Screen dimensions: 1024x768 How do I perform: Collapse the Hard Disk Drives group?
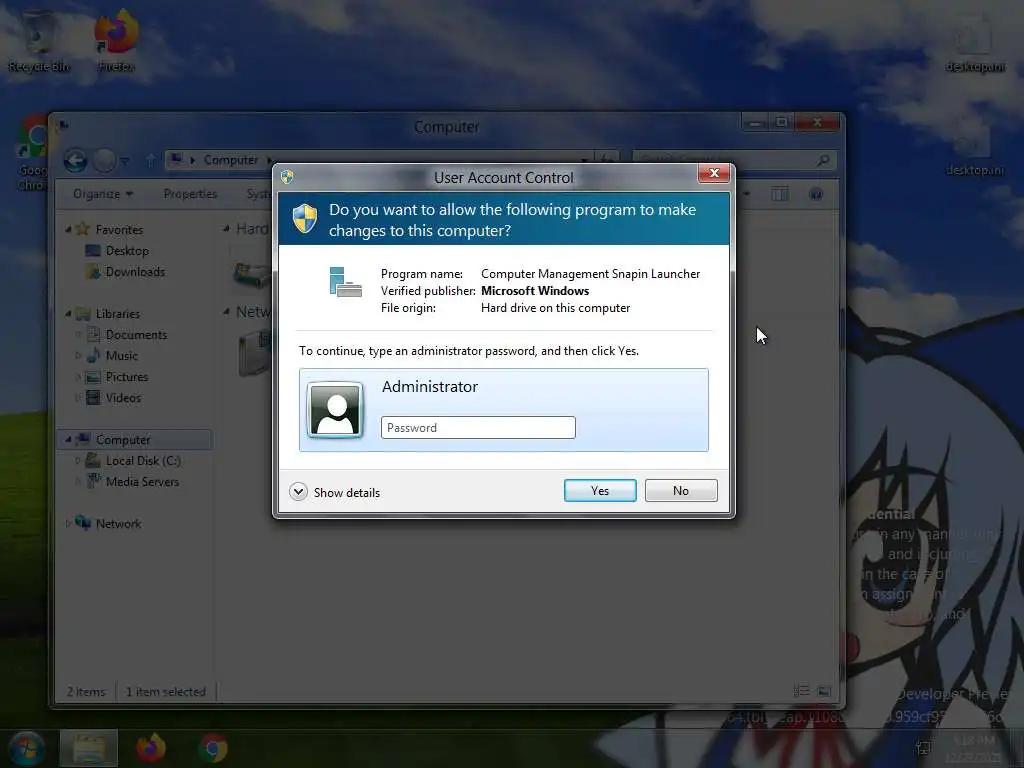coord(226,229)
